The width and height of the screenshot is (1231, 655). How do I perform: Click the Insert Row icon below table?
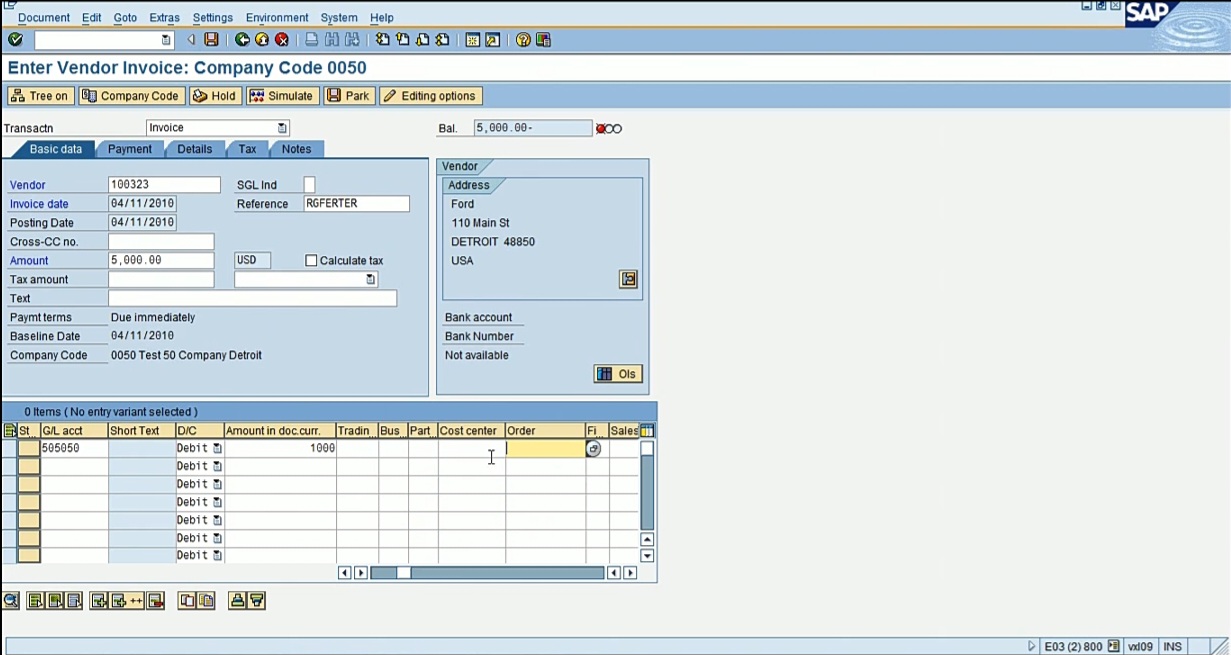pos(99,601)
